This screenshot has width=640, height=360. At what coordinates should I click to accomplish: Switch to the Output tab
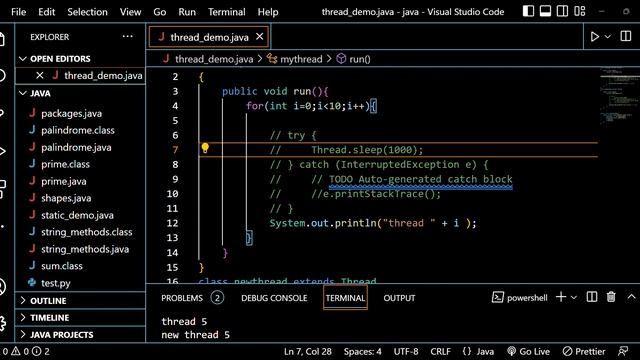point(399,298)
